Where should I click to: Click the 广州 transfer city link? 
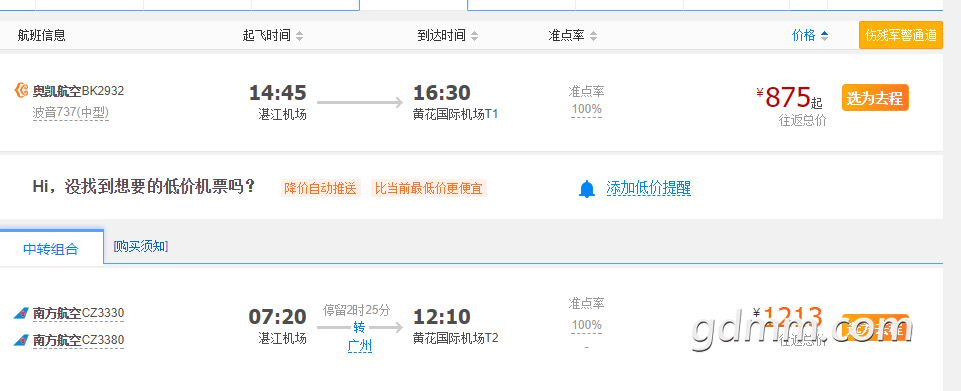coord(360,346)
